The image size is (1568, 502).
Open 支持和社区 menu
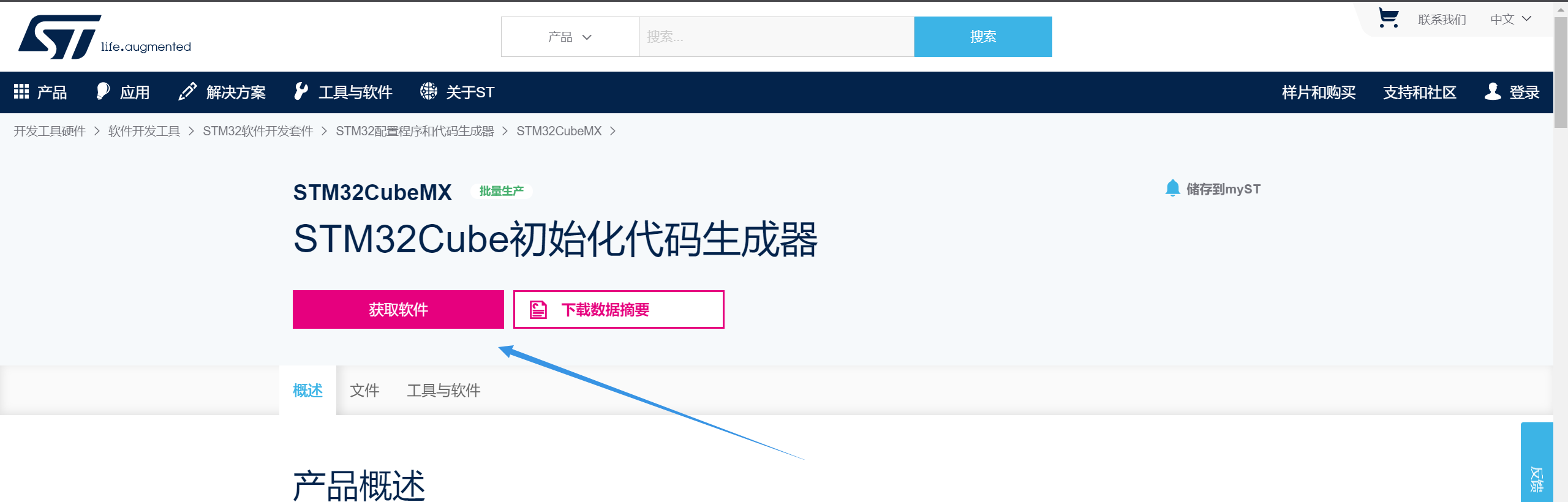click(x=1420, y=92)
